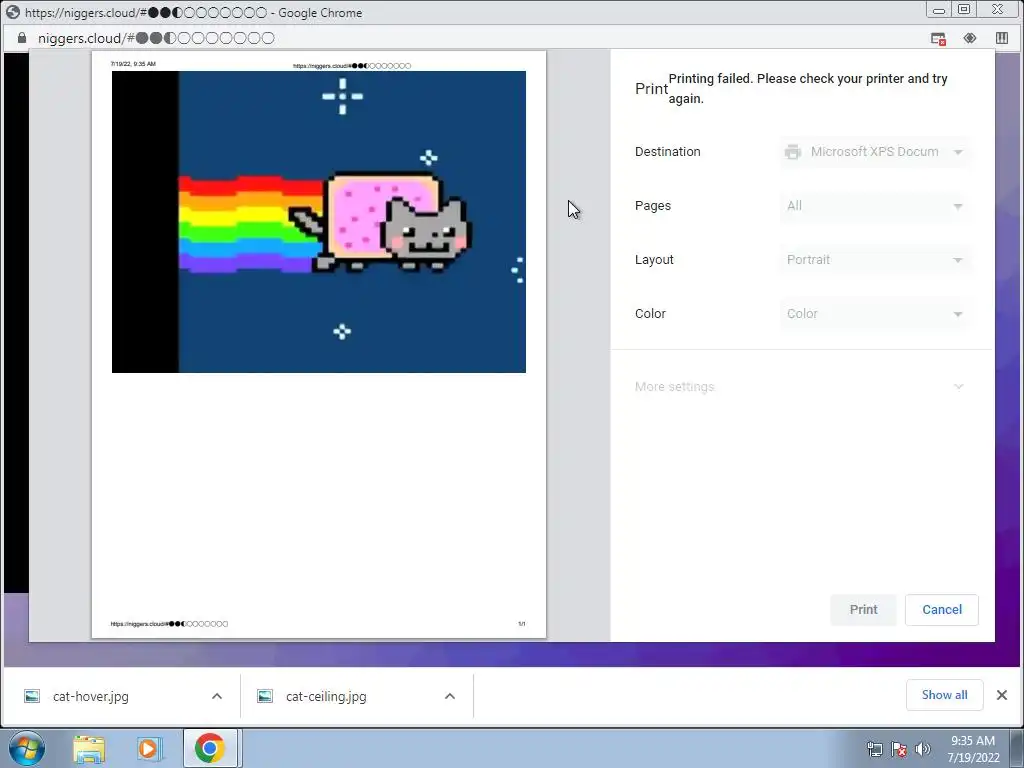Open the Action Center flag icon
This screenshot has height=768, width=1024.
(x=899, y=749)
